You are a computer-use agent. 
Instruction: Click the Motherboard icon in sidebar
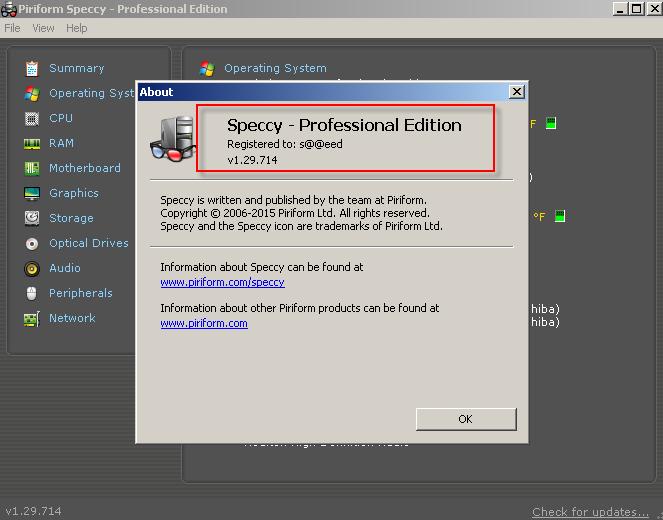click(32, 168)
